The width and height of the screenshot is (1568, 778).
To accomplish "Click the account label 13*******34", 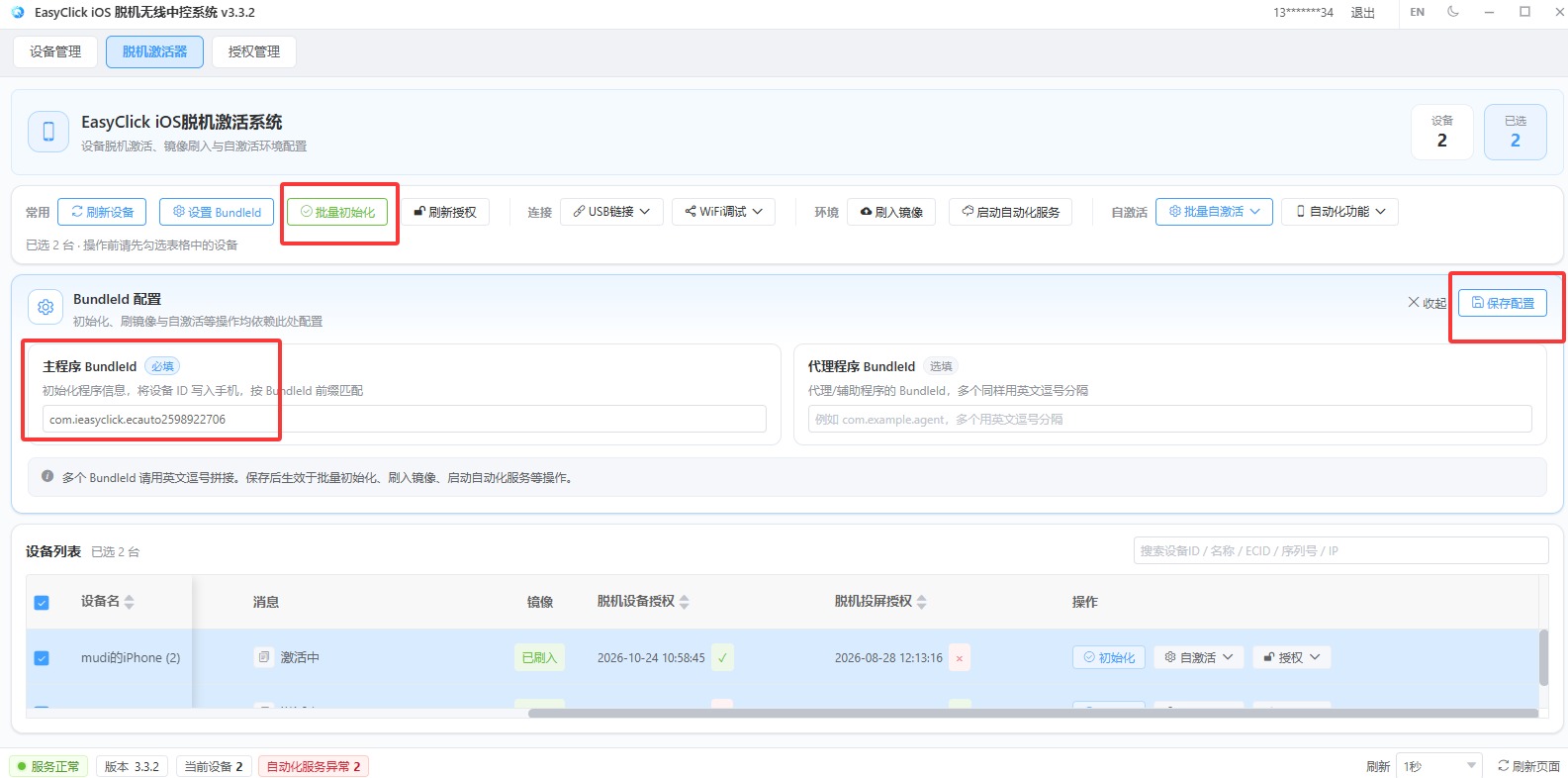I will [1303, 12].
